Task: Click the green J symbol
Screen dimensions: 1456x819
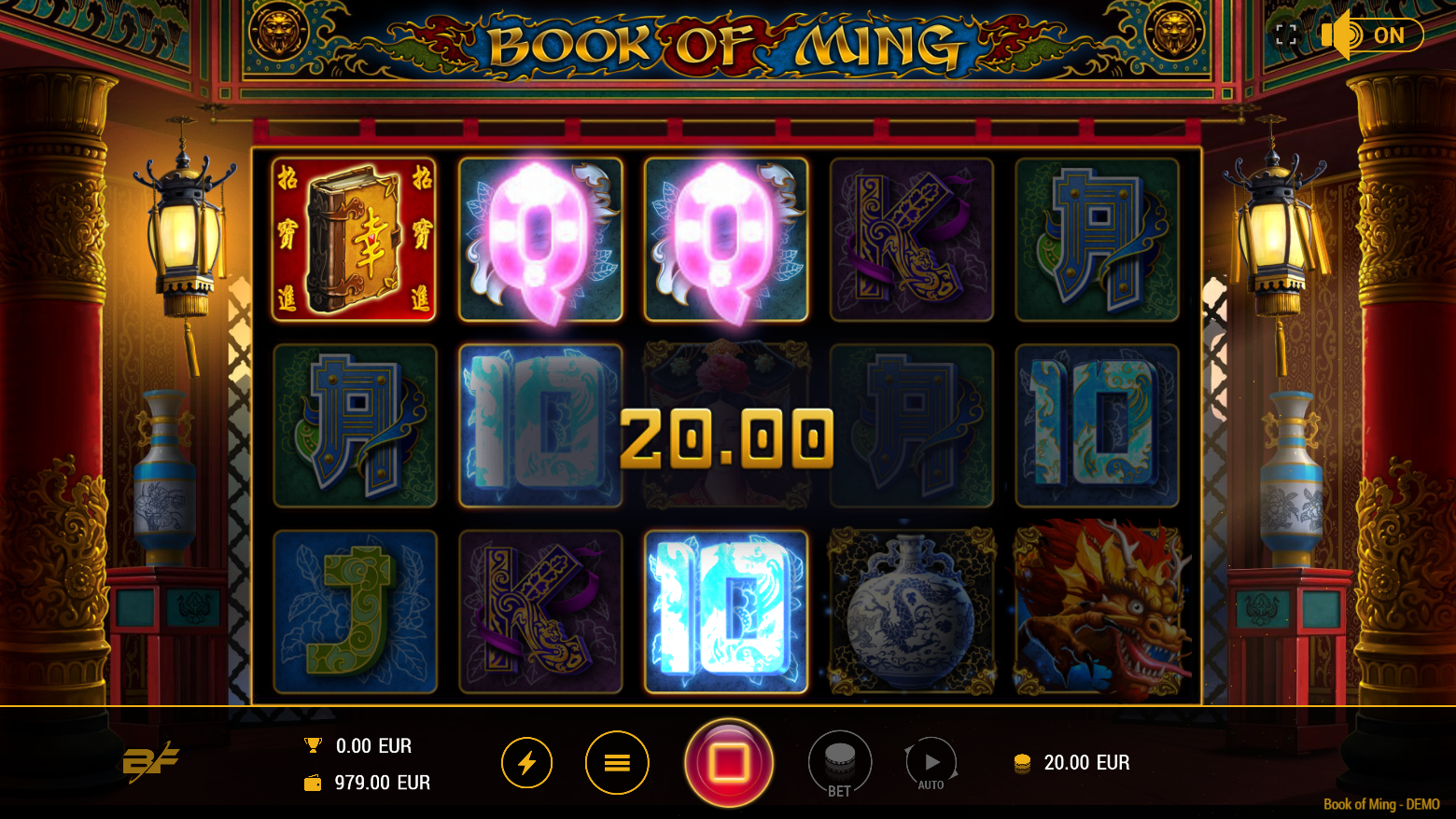Action: [x=355, y=612]
